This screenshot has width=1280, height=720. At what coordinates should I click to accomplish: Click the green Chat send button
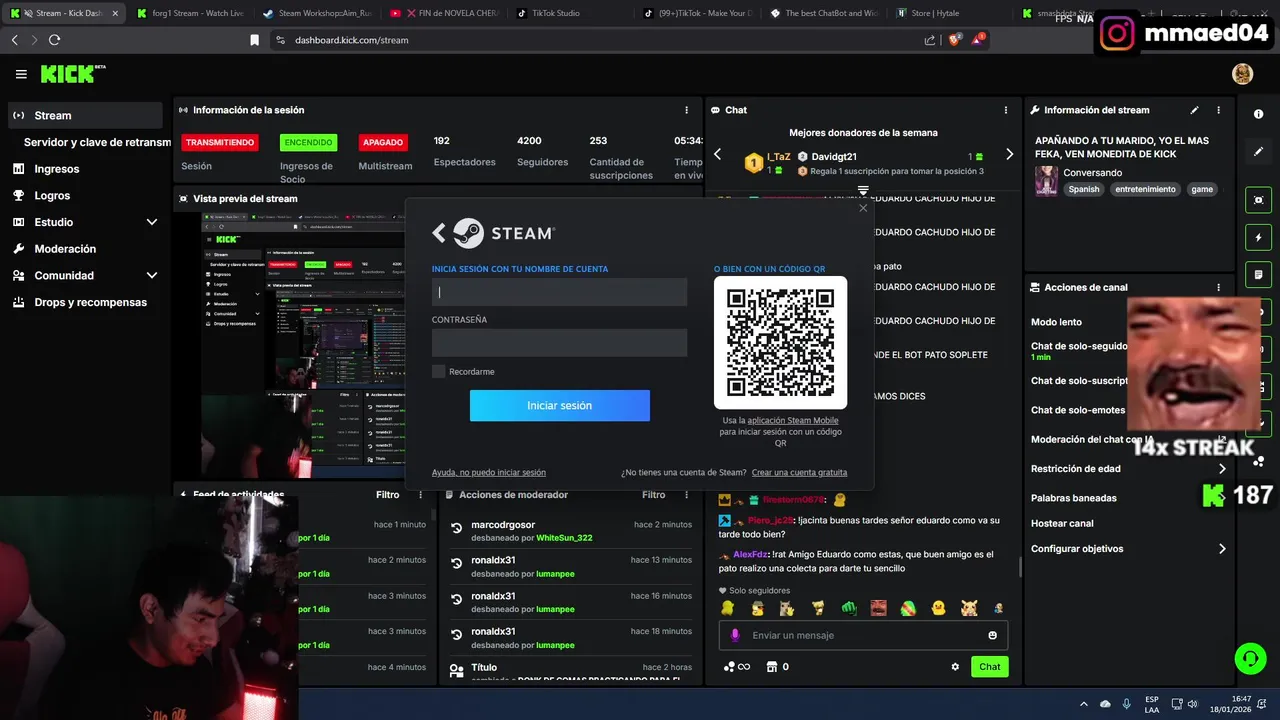click(x=989, y=667)
